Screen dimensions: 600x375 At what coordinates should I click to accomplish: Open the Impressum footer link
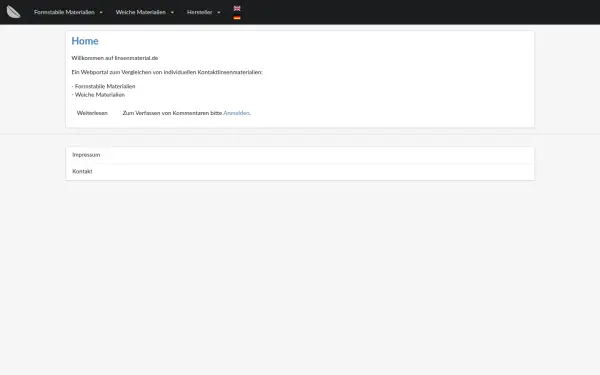click(x=86, y=155)
